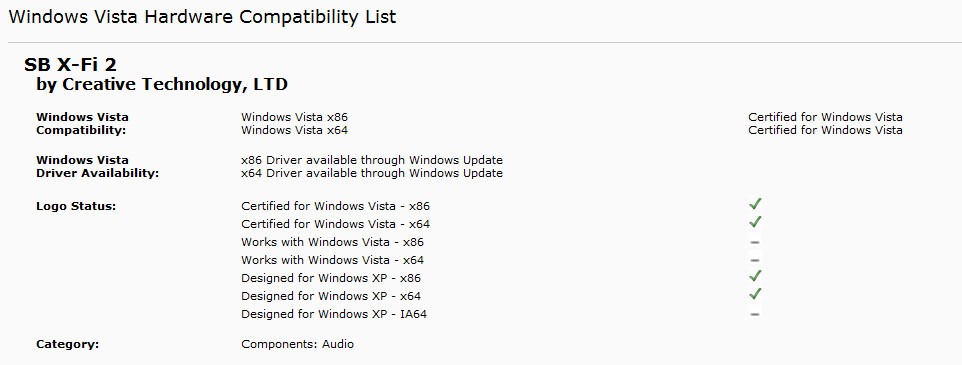The height and width of the screenshot is (365, 962).
Task: Click checkmark for Designed for XP x86
Action: (755, 275)
